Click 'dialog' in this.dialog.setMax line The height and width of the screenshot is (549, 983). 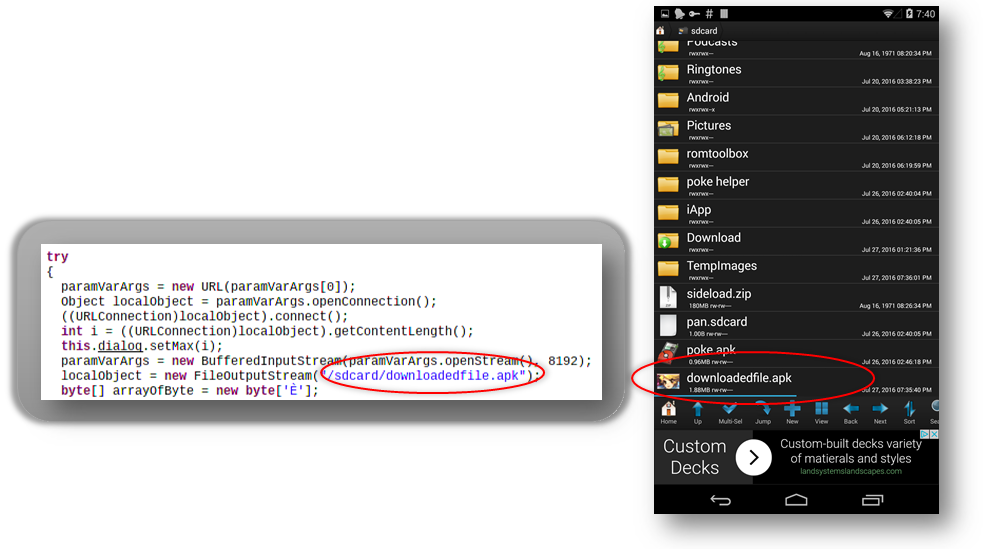click(120, 346)
